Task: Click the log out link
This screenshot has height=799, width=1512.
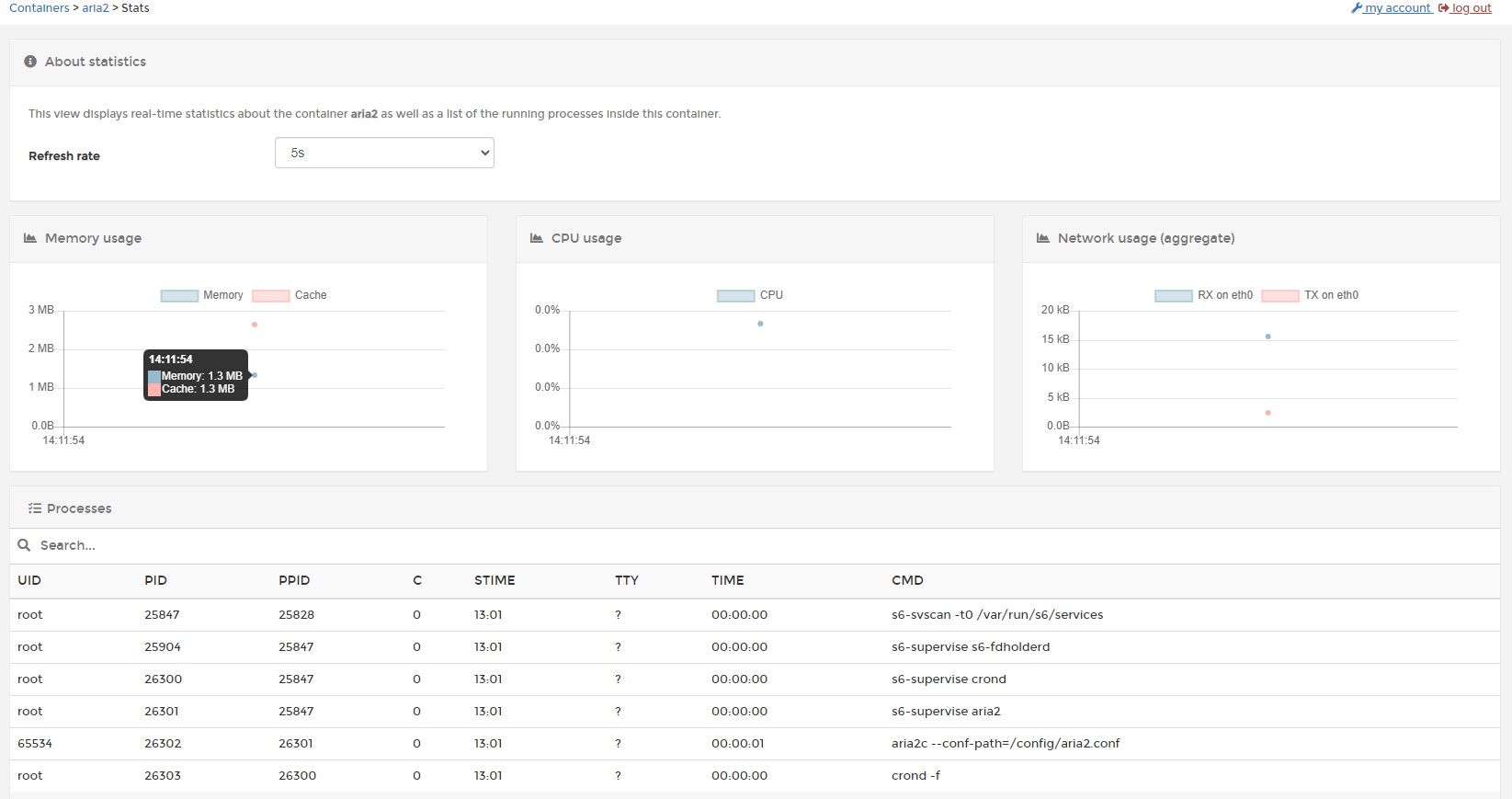Action: 1472,8
